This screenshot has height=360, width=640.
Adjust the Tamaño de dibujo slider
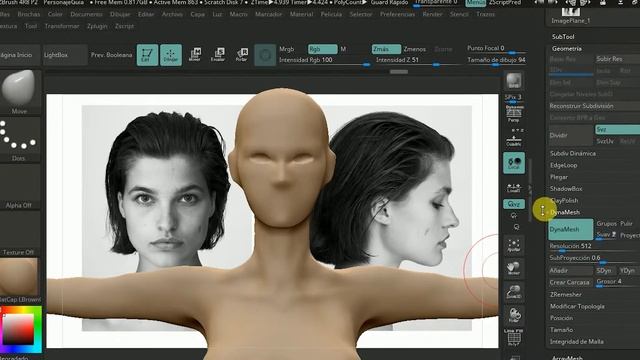(496, 60)
